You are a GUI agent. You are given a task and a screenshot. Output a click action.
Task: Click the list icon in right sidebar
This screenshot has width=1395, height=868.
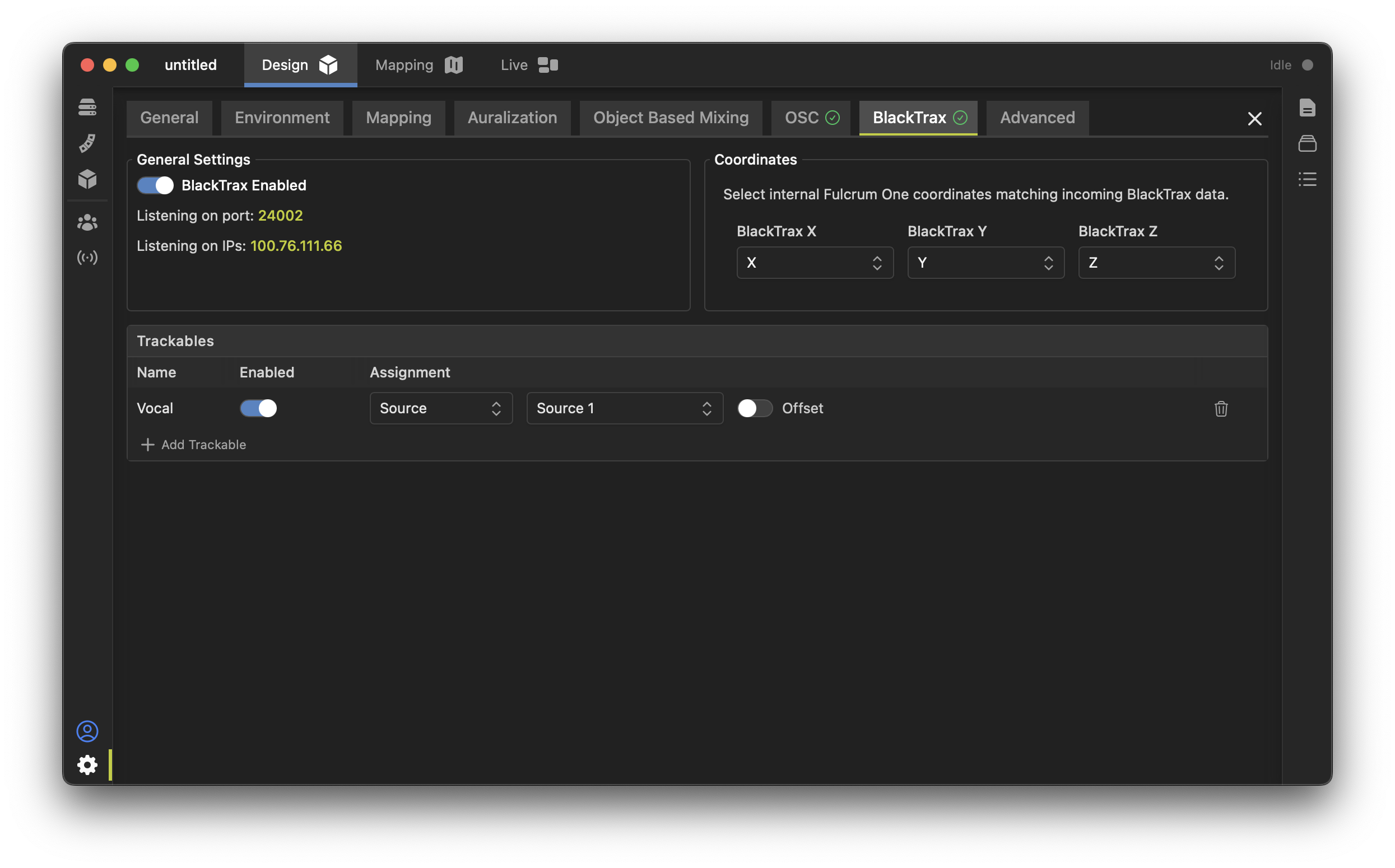point(1307,179)
